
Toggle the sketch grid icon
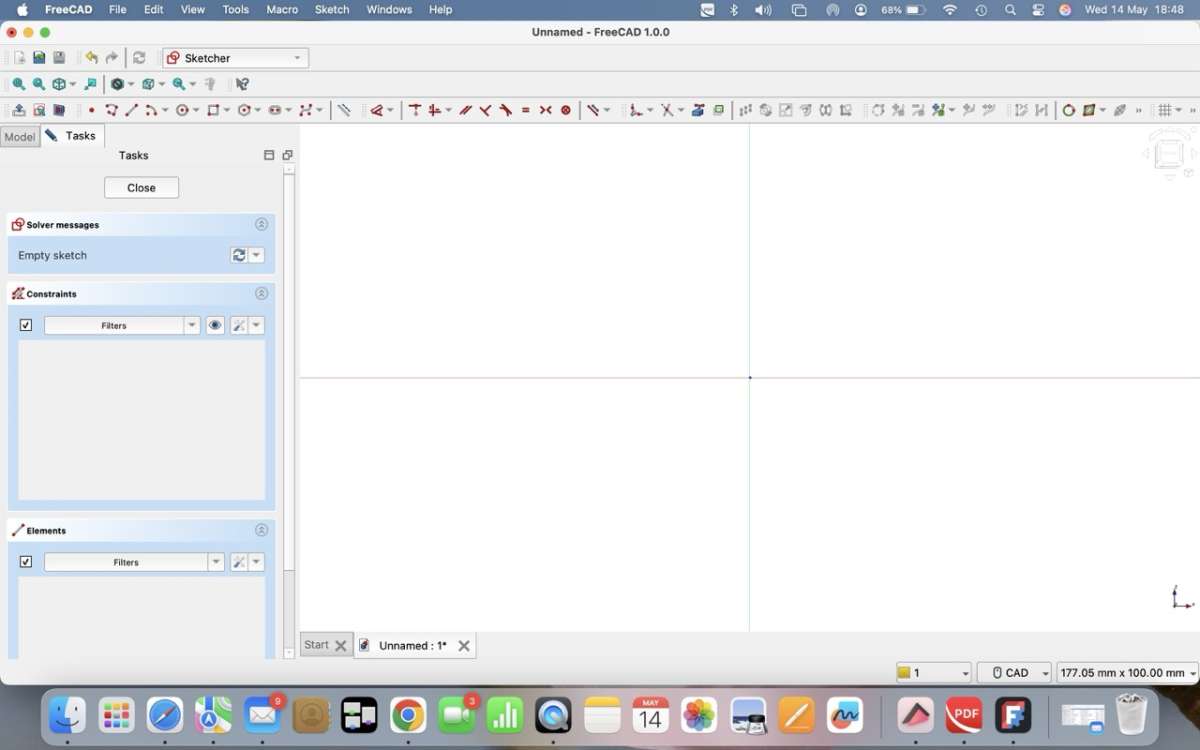1163,110
